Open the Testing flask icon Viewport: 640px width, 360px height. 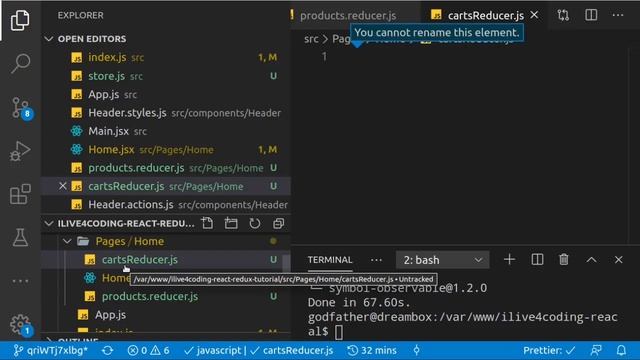pos(20,237)
